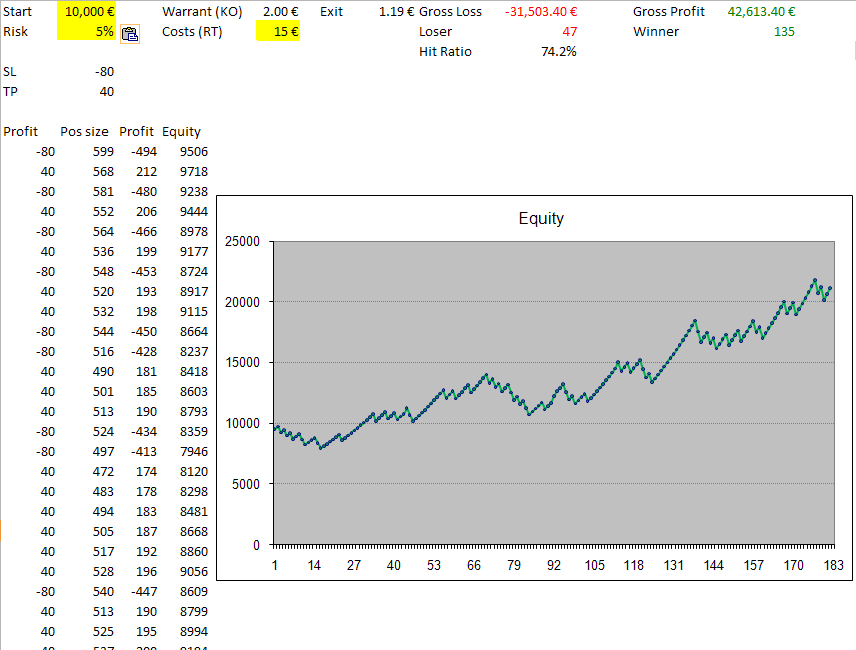Select the TP value cell beside TP label
Screen dimensions: 856x650
(105, 92)
